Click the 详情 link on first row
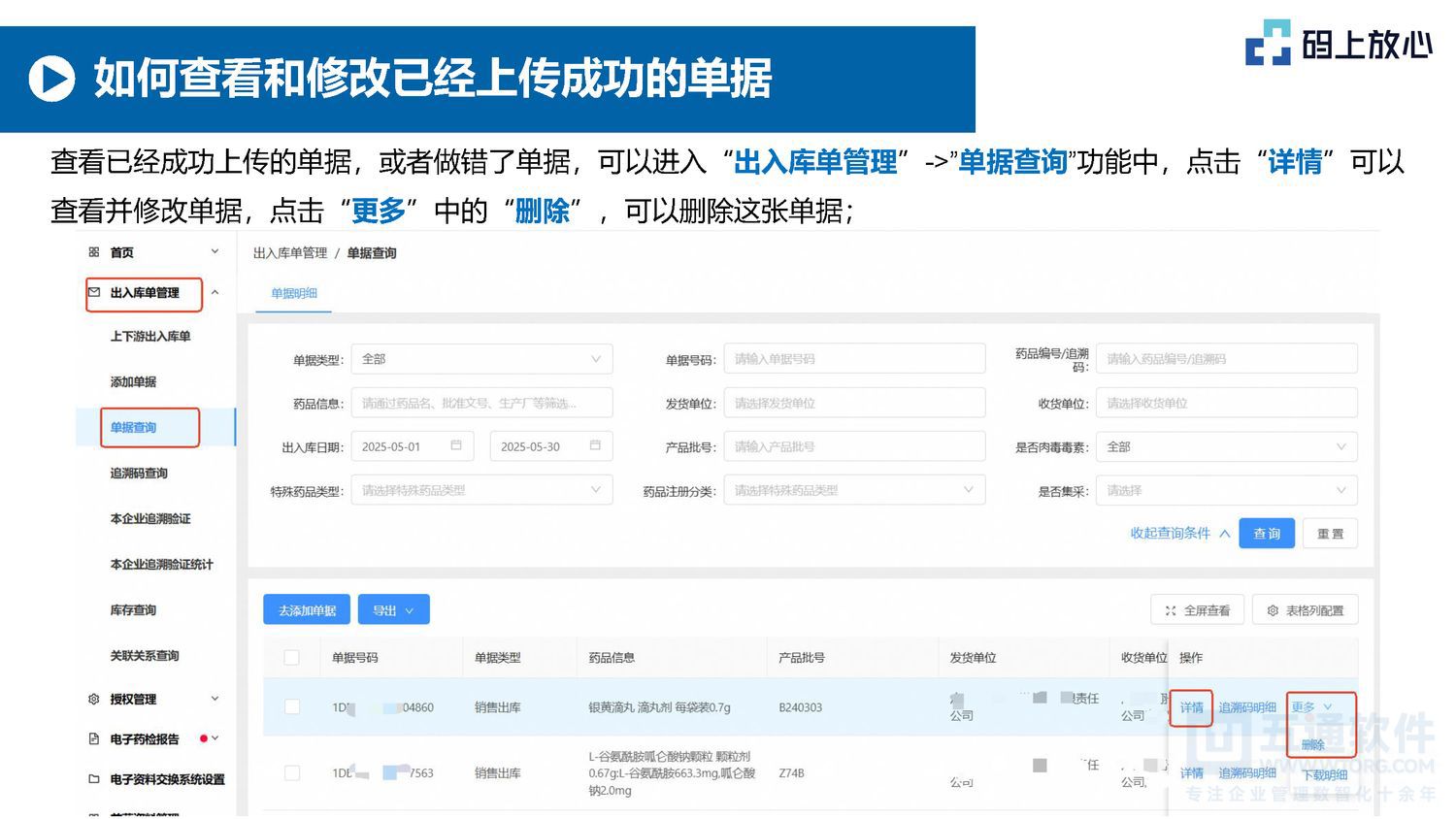This screenshot has height=819, width=1456. (x=1191, y=707)
